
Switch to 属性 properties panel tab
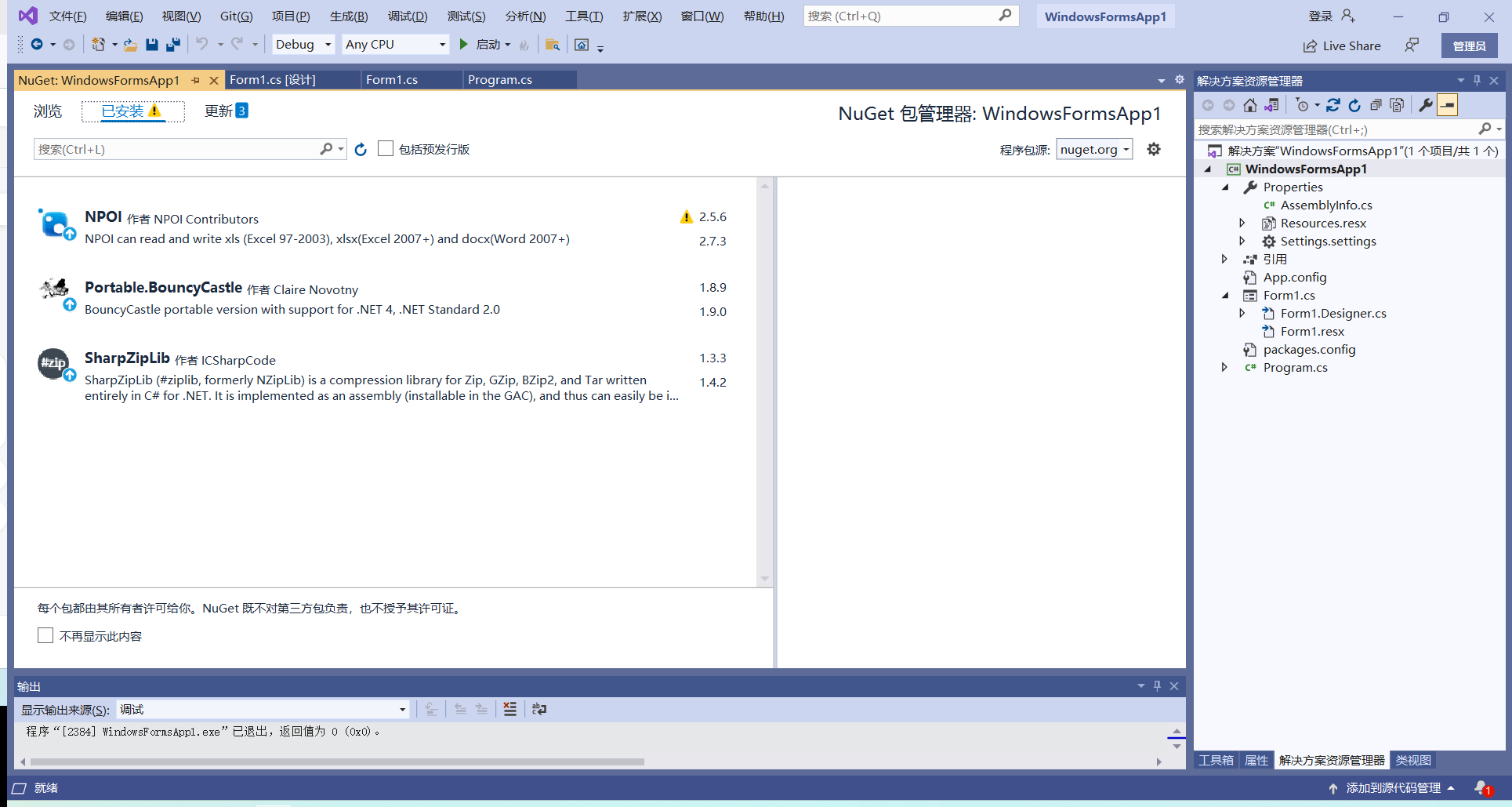[1256, 760]
